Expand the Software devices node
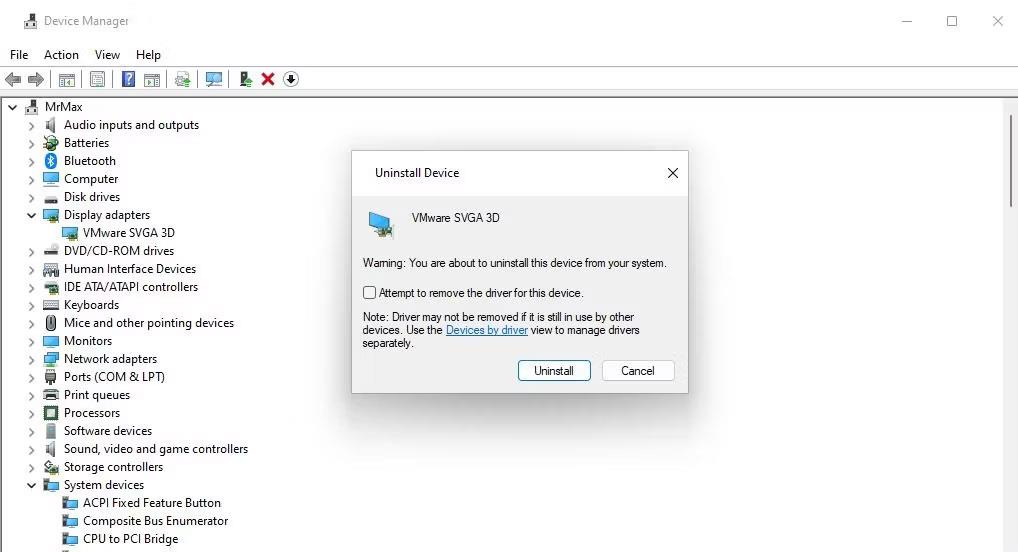The width and height of the screenshot is (1018, 552). point(31,431)
